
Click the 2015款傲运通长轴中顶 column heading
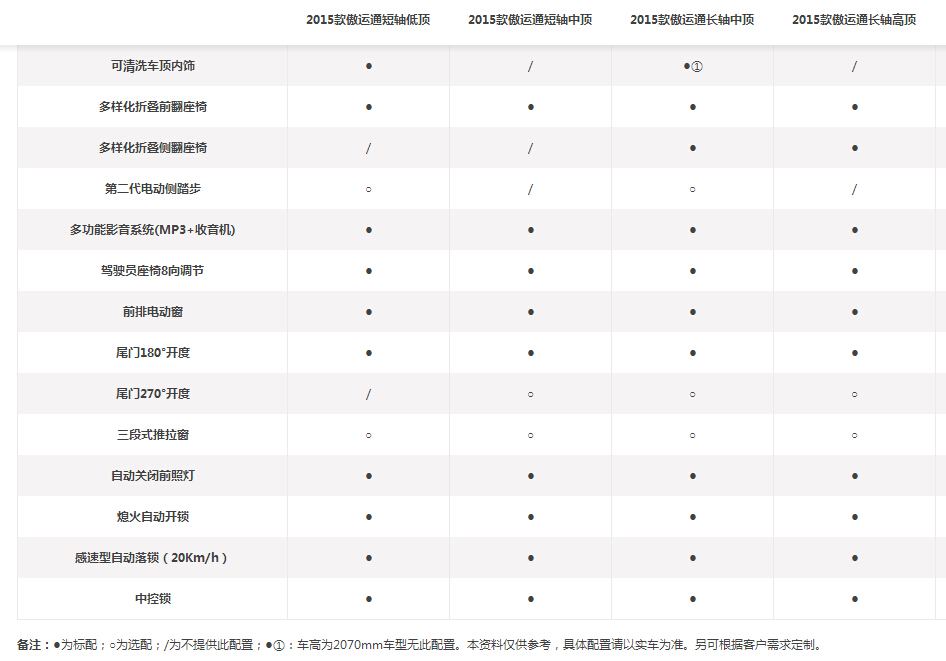[692, 20]
